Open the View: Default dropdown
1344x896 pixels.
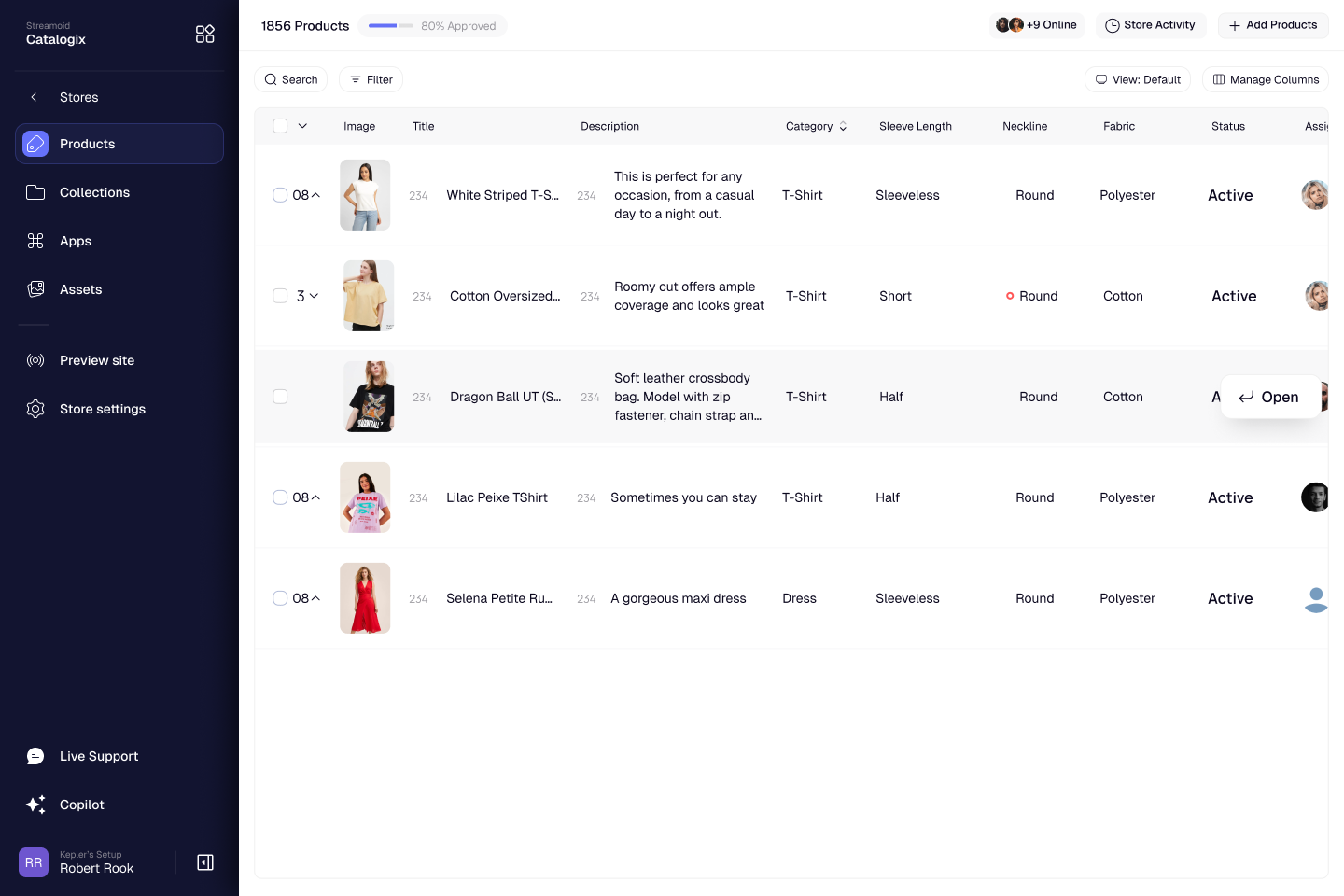(x=1137, y=79)
